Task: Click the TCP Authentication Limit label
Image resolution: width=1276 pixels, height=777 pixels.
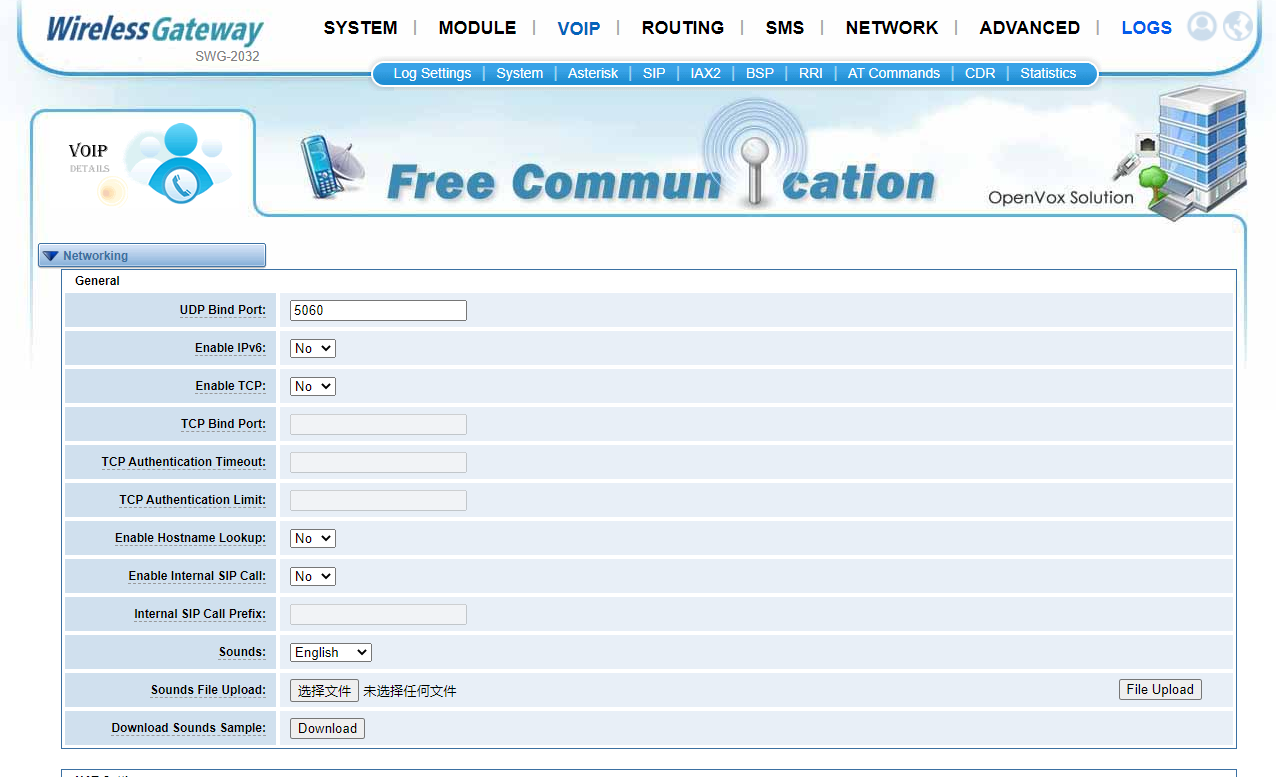Action: [193, 500]
